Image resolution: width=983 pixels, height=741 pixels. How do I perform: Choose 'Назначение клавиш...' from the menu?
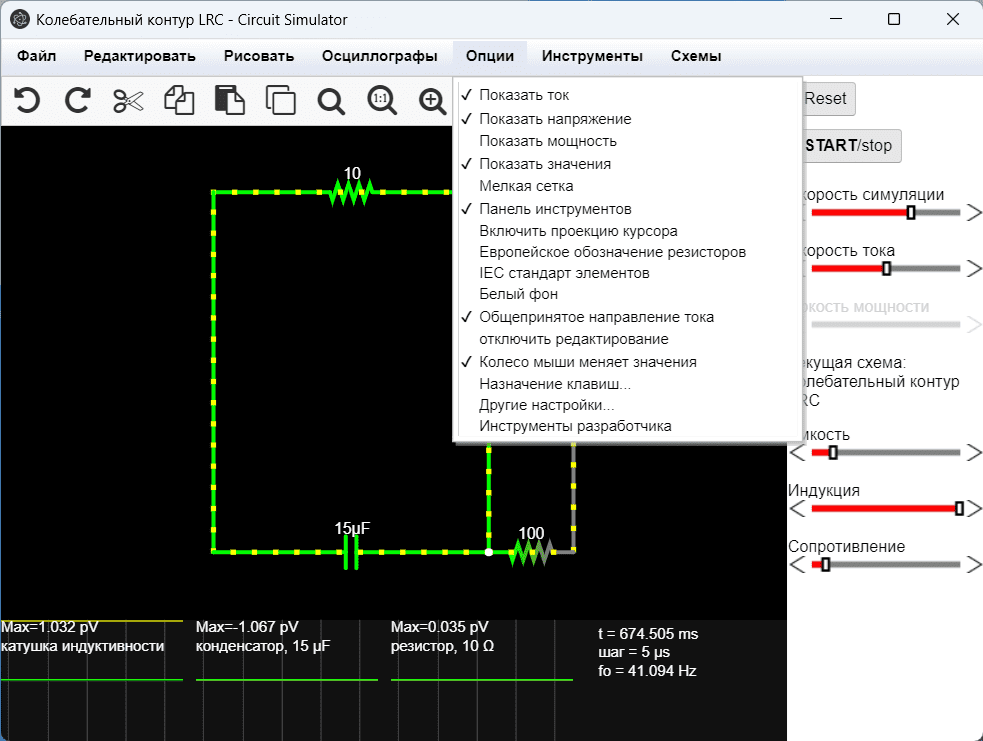click(554, 384)
